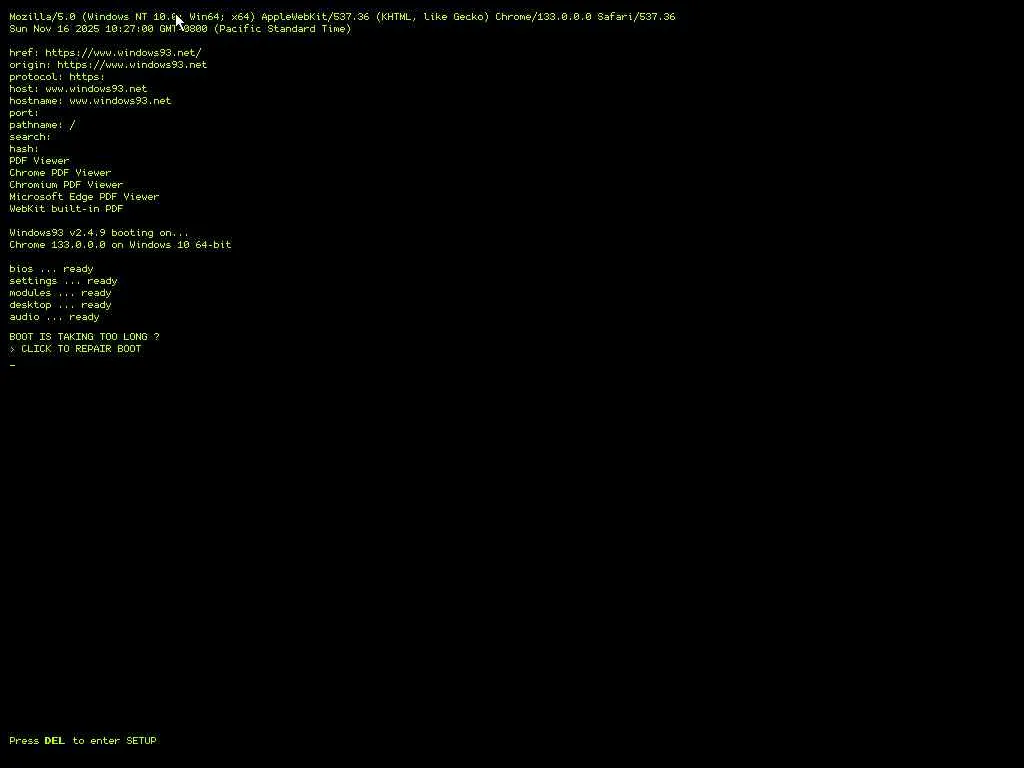Click the 'search:' line
Image resolution: width=1024 pixels, height=768 pixels.
30,137
